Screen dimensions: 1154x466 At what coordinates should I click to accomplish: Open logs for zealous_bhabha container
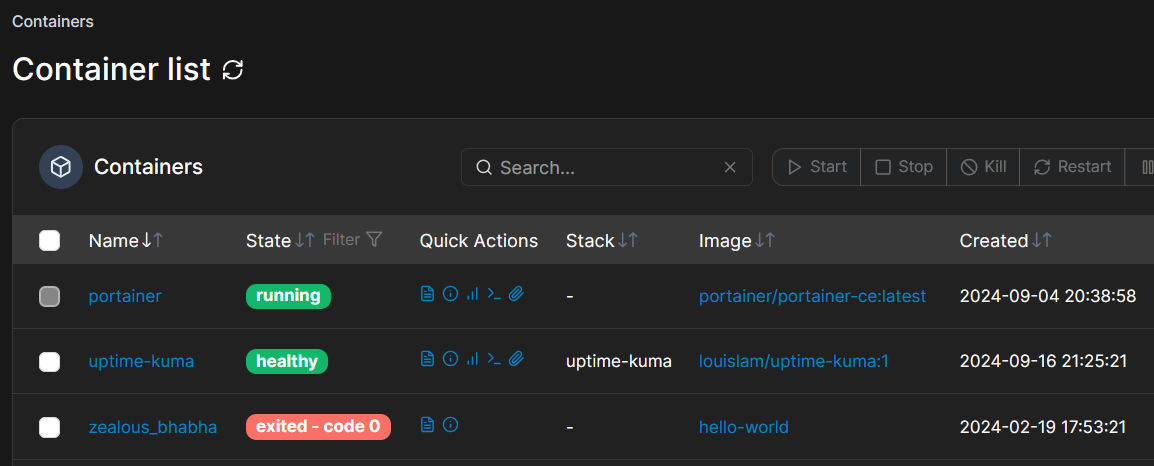427,425
